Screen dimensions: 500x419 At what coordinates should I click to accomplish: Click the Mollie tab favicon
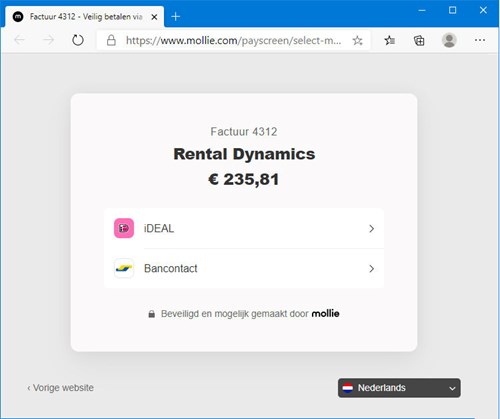pyautogui.click(x=18, y=17)
